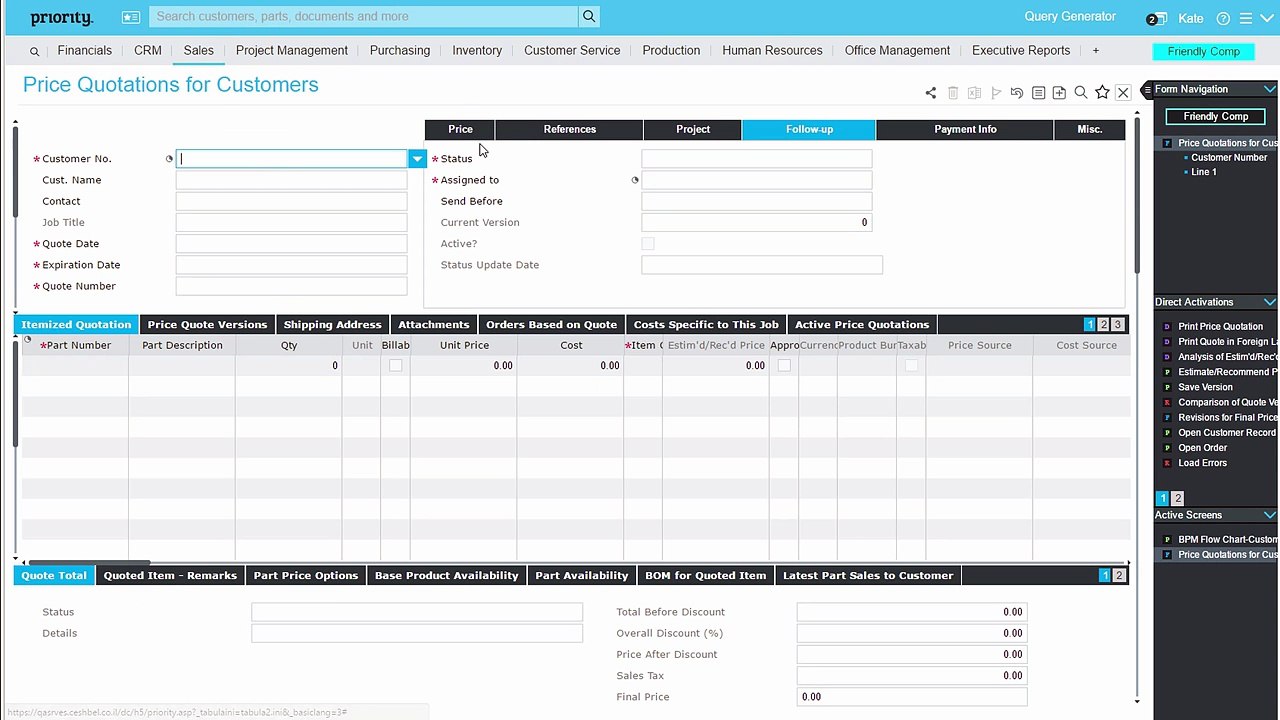The image size is (1280, 720).
Task: Click the Kate user name
Action: [1190, 18]
